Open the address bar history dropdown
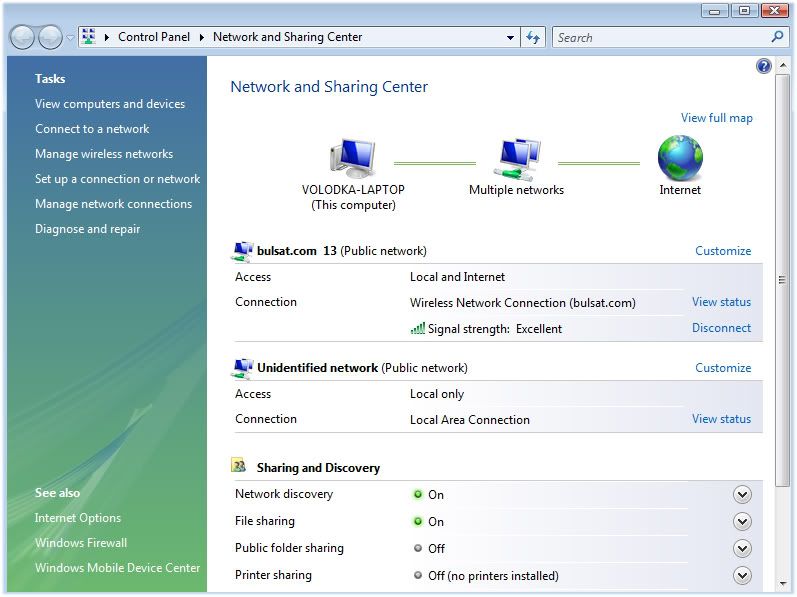Image resolution: width=797 pixels, height=597 pixels. pos(511,37)
